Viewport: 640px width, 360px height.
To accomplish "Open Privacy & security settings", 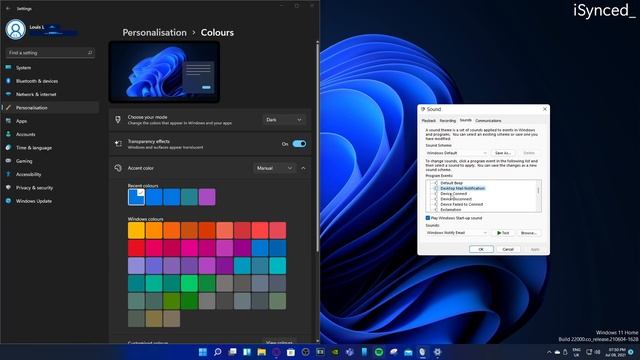I will (x=50, y=188).
